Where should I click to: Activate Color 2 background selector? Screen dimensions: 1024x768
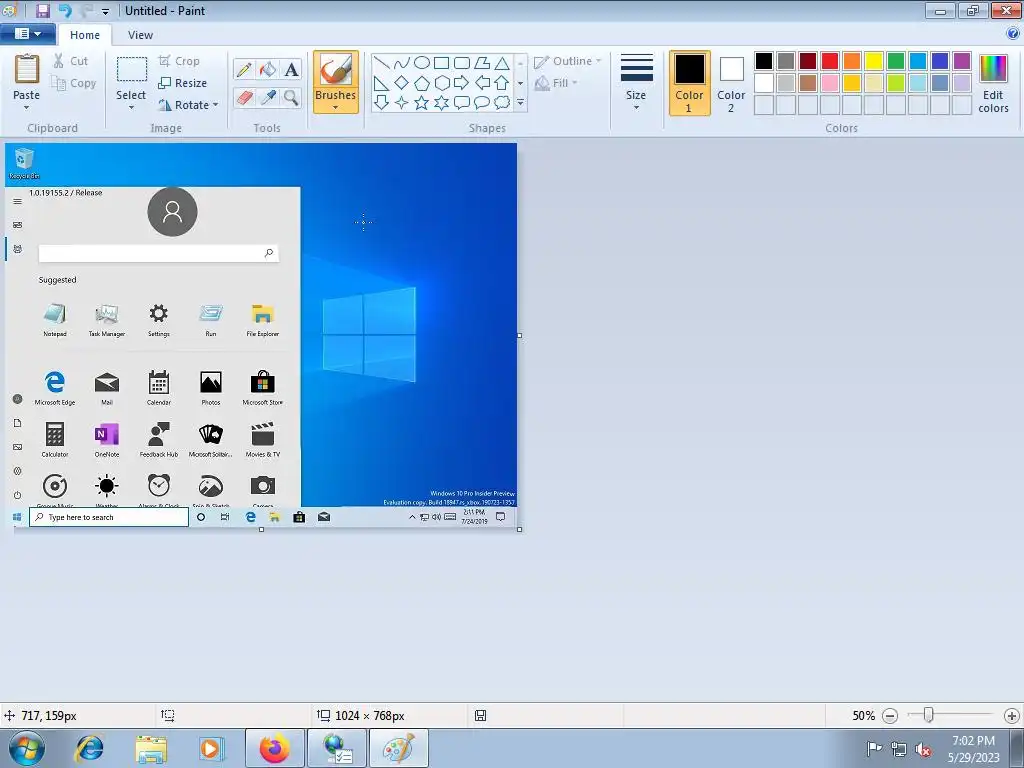coord(731,83)
